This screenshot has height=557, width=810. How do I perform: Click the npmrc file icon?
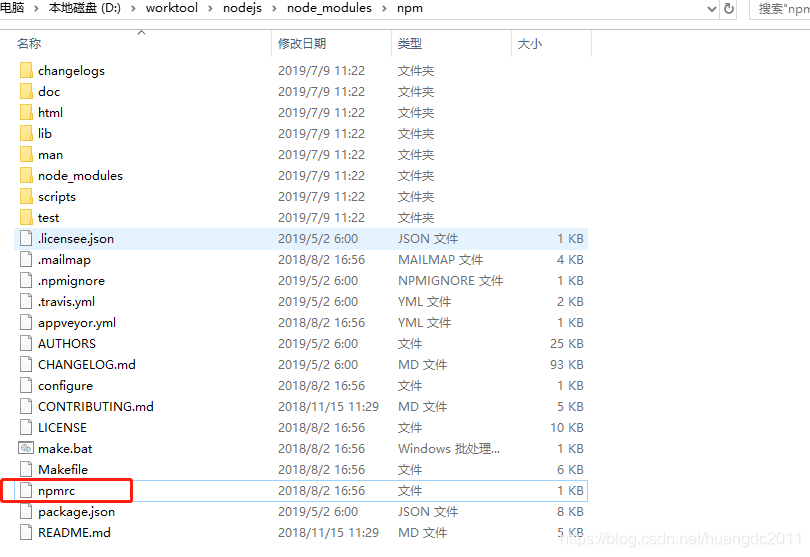tap(26, 490)
